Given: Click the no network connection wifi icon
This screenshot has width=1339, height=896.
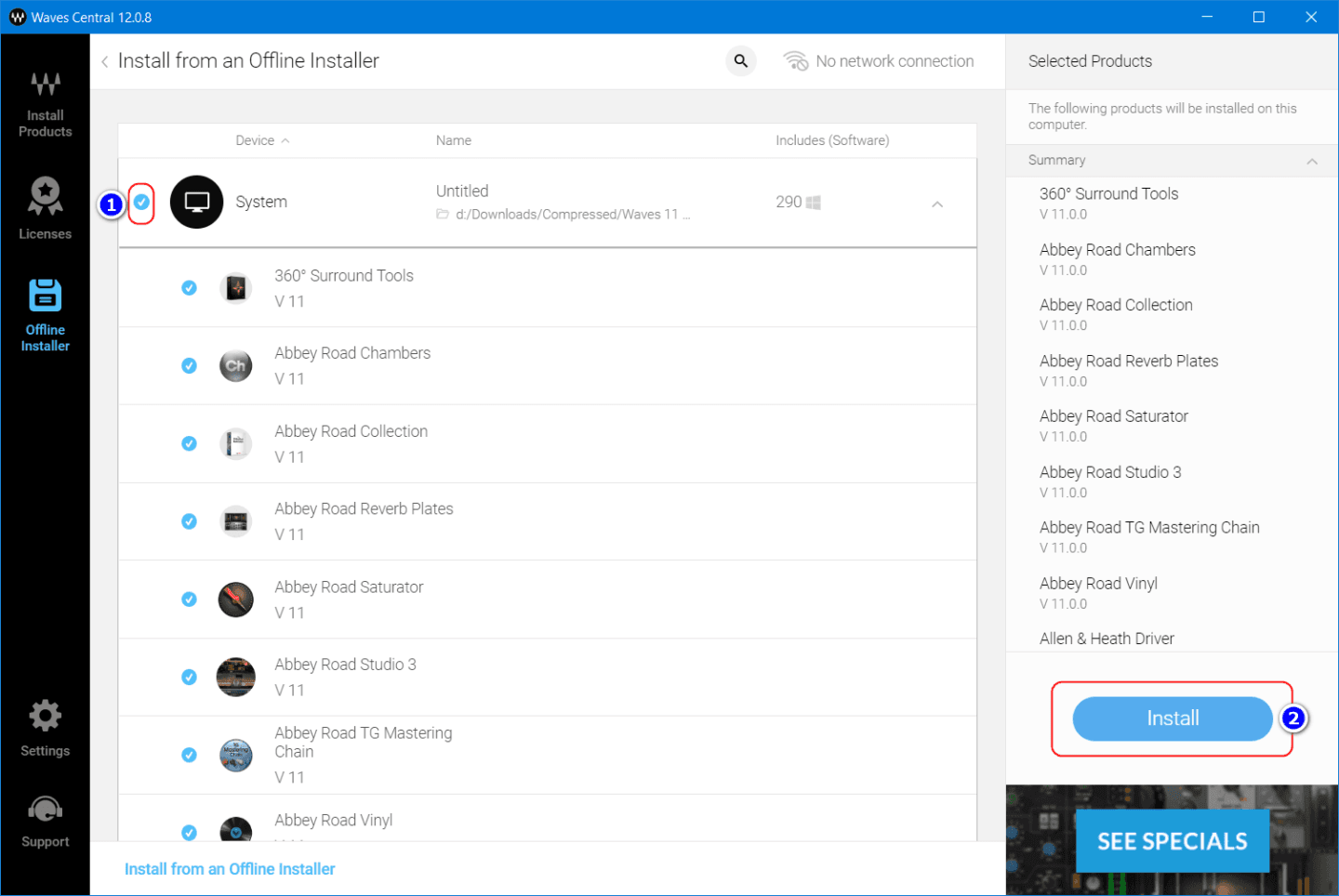Looking at the screenshot, I should [796, 61].
